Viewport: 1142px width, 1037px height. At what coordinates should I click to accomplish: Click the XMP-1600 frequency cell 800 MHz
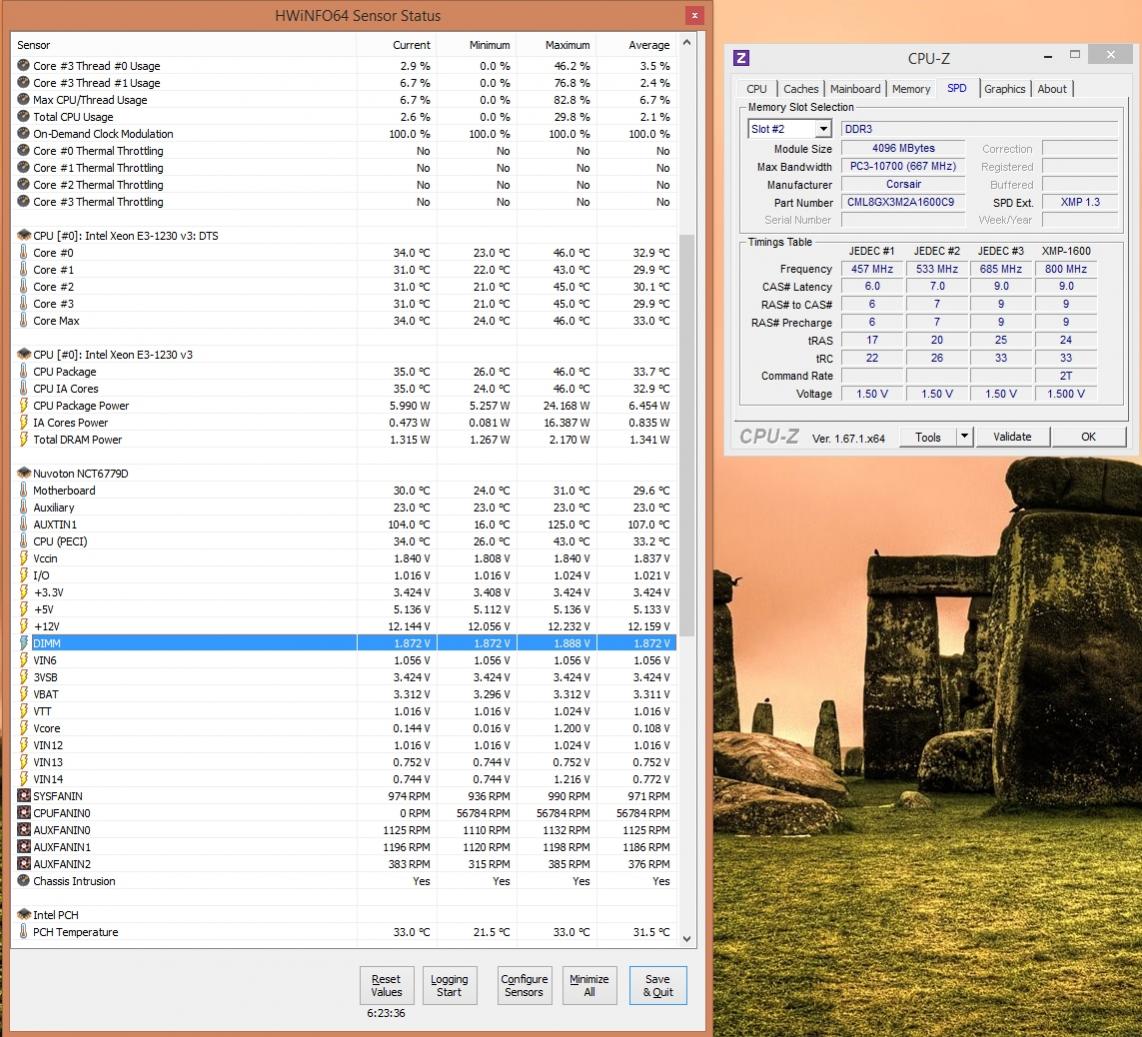[x=1066, y=269]
